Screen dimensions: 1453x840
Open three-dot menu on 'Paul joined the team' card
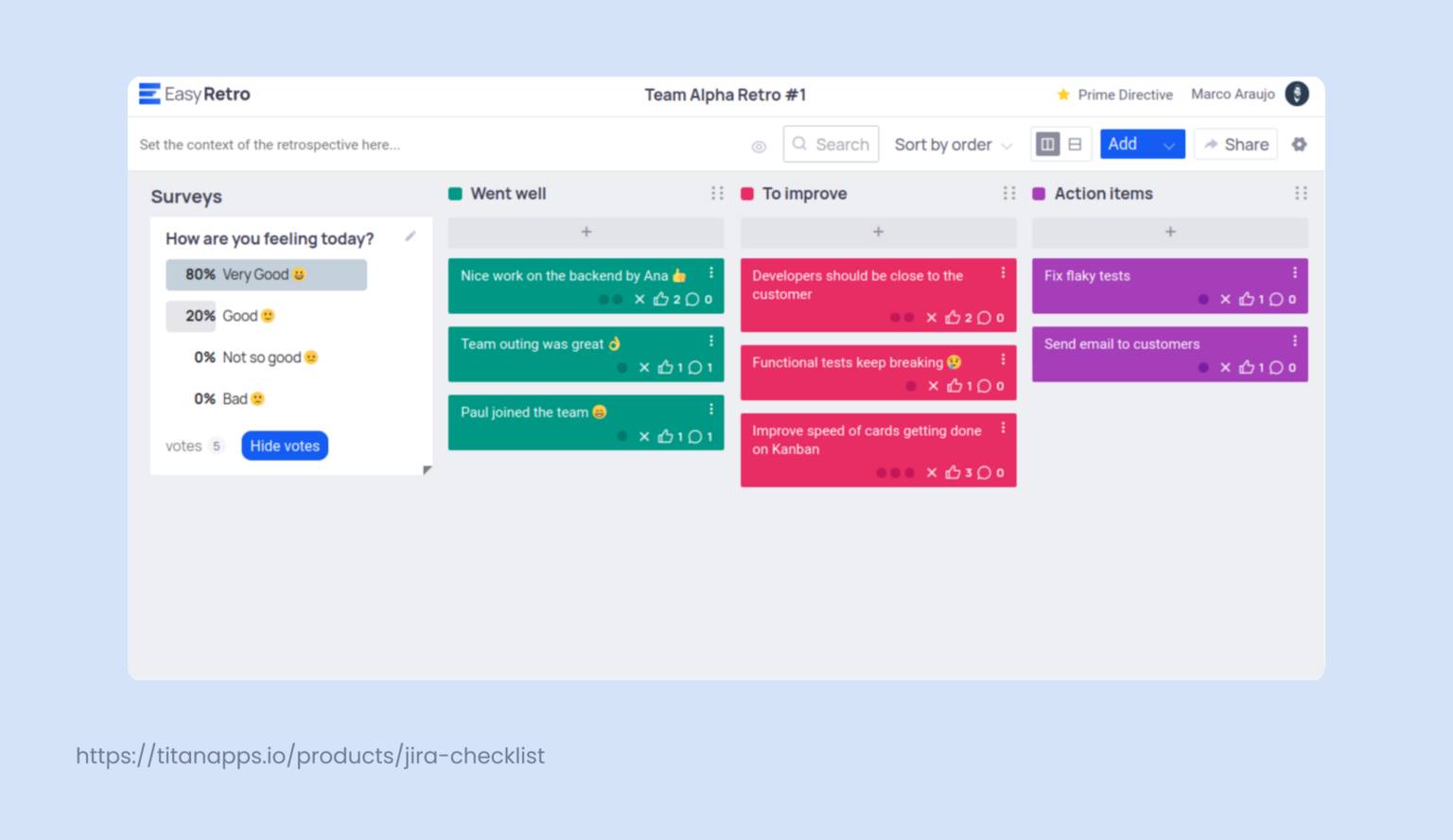pyautogui.click(x=711, y=410)
